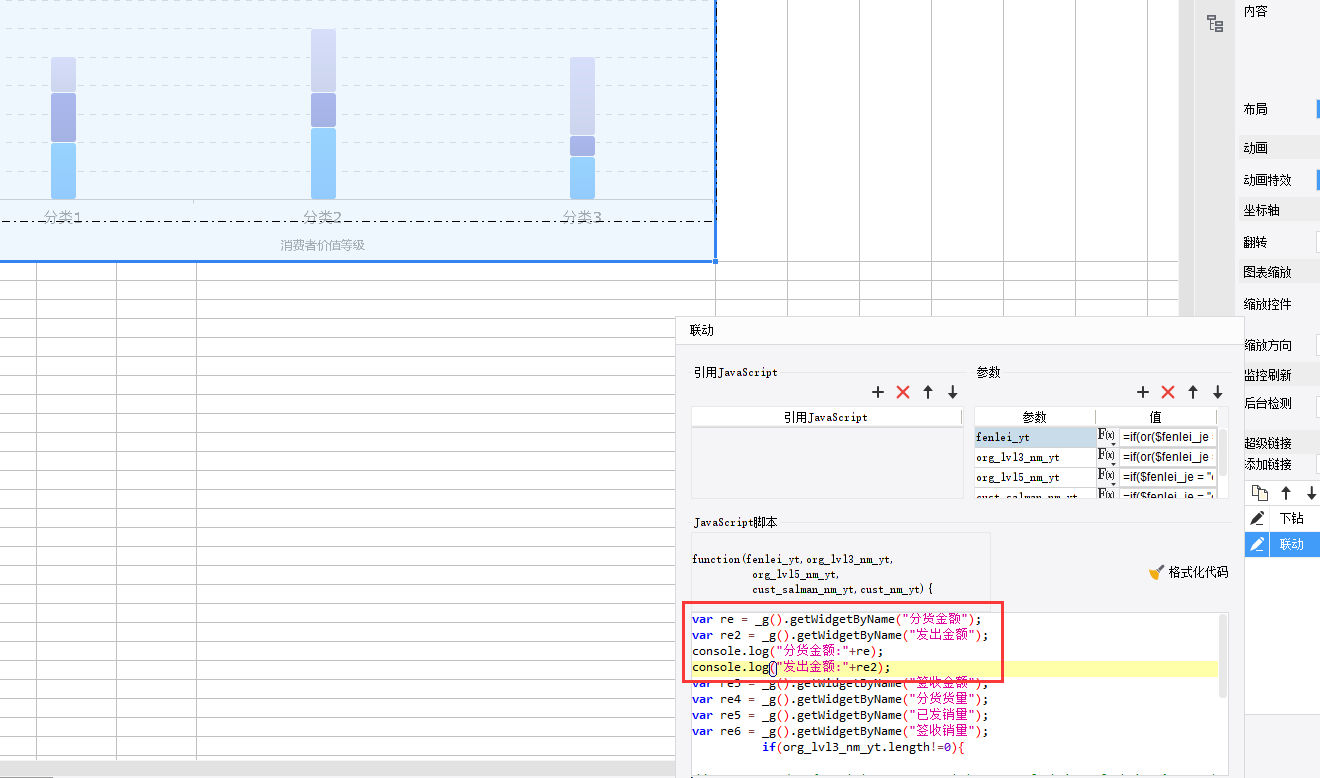Move selected parameter down
This screenshot has height=778, width=1320.
(x=1218, y=393)
